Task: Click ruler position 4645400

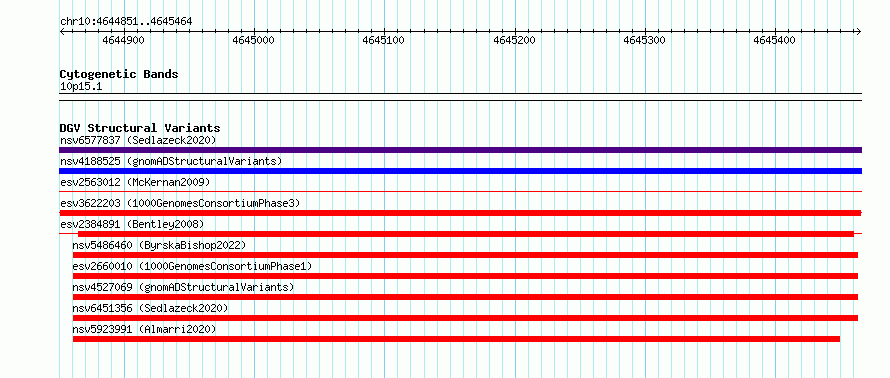Action: (x=775, y=40)
